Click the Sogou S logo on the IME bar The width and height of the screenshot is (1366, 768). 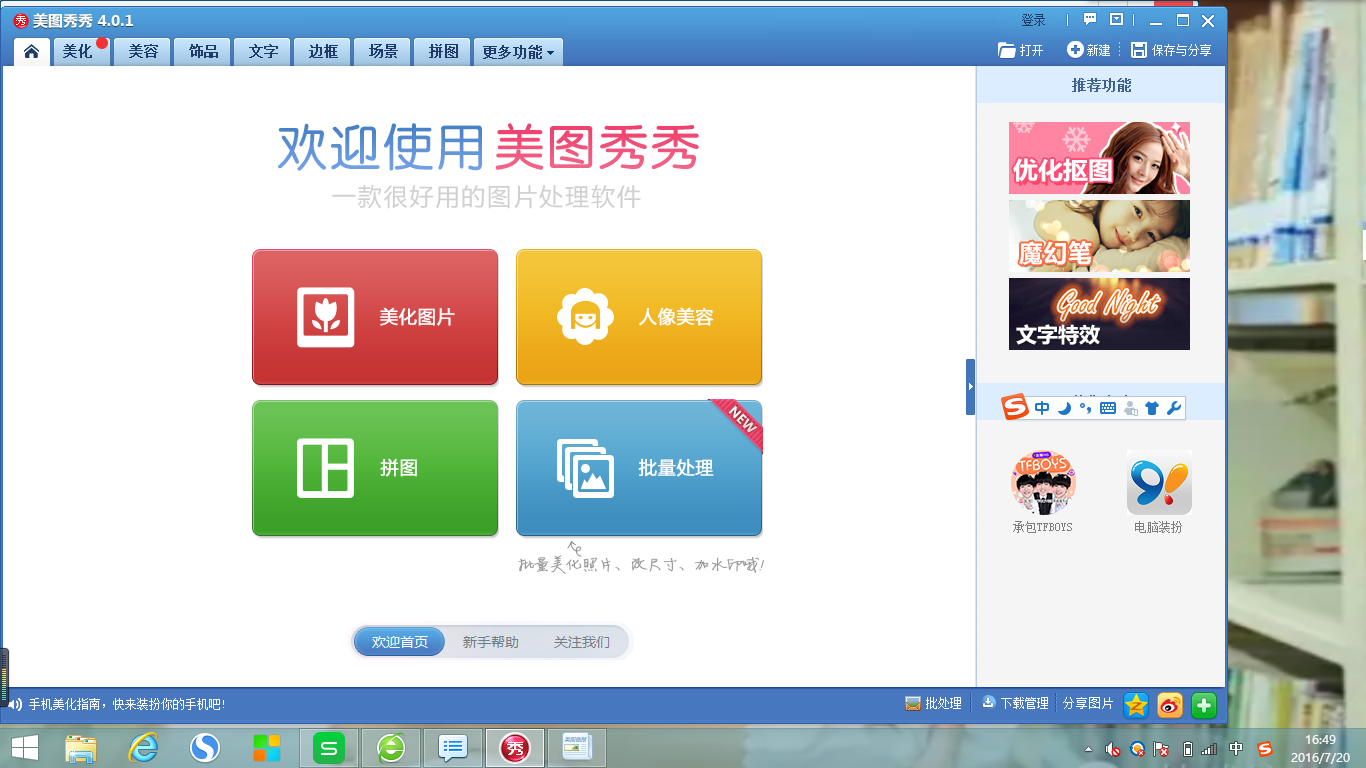1016,407
